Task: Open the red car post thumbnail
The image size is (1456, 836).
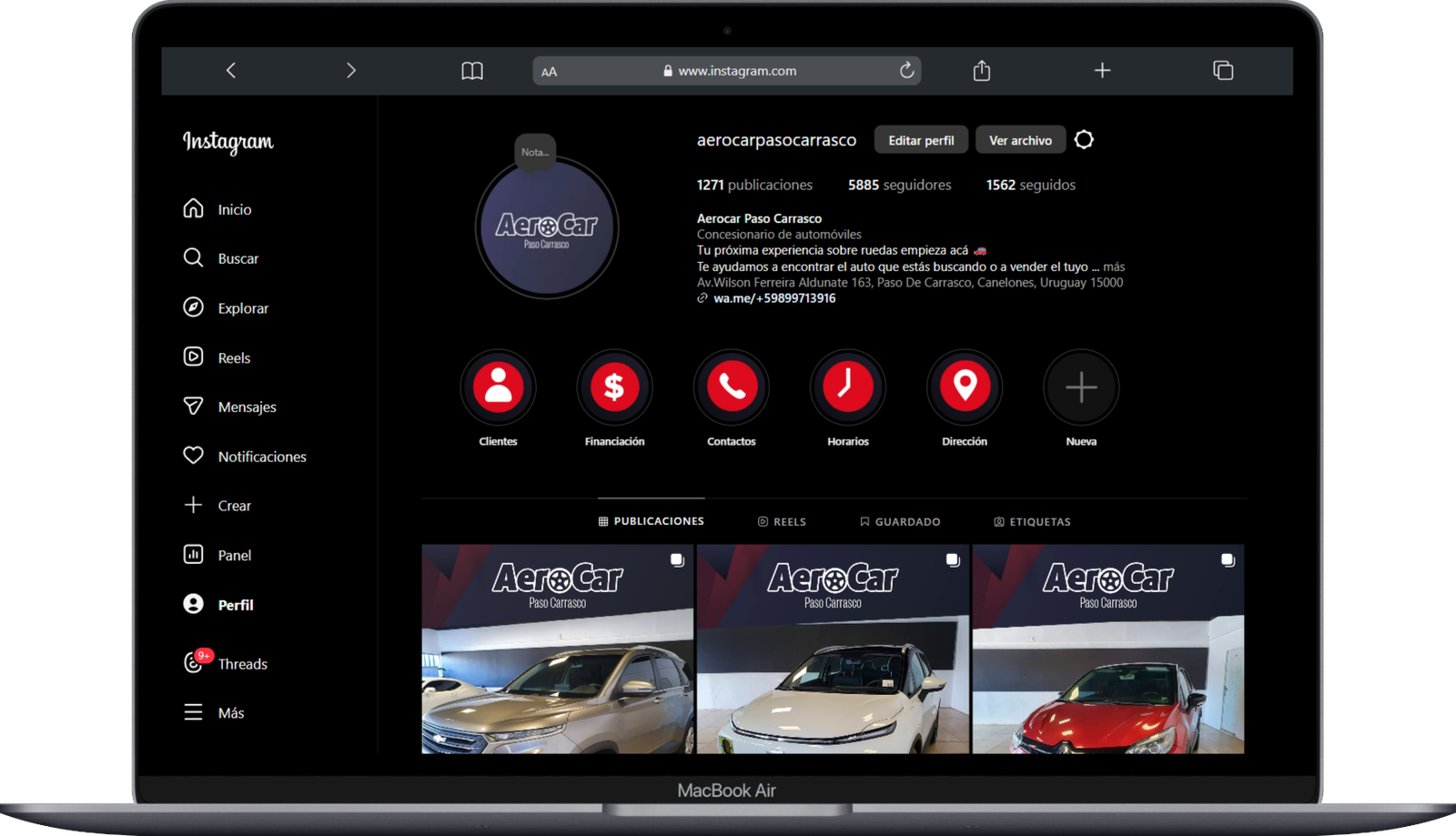Action: click(1107, 649)
